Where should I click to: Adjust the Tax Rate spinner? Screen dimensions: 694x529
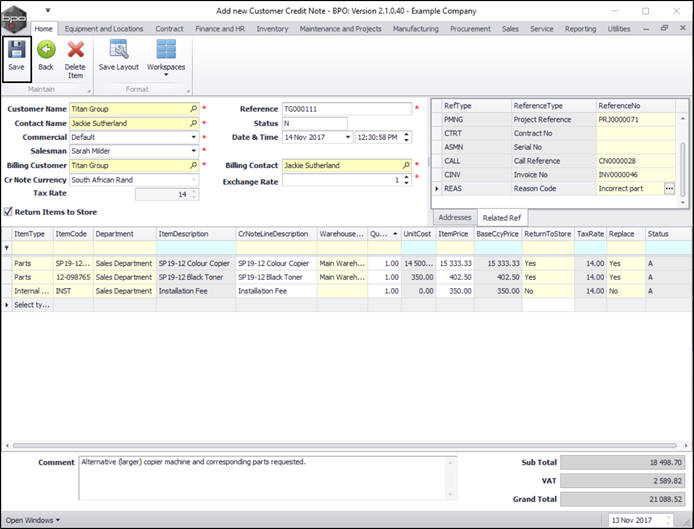[194, 194]
